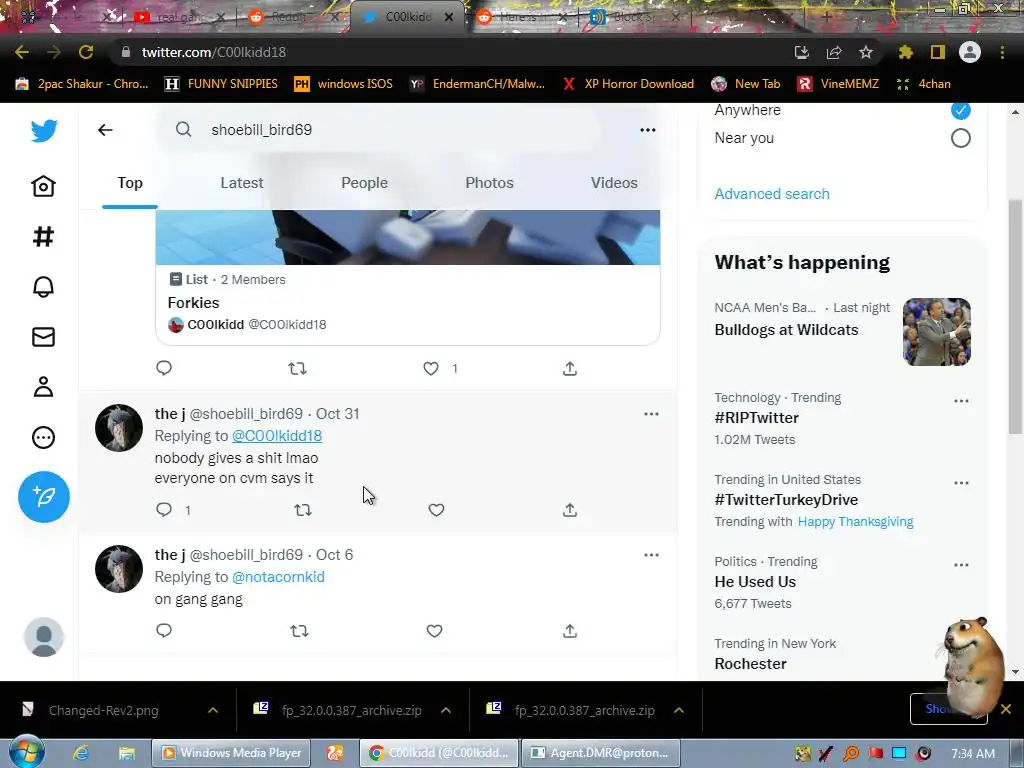Screen dimensions: 1024x768
Task: Open the Windows Start orb
Action: (27, 752)
